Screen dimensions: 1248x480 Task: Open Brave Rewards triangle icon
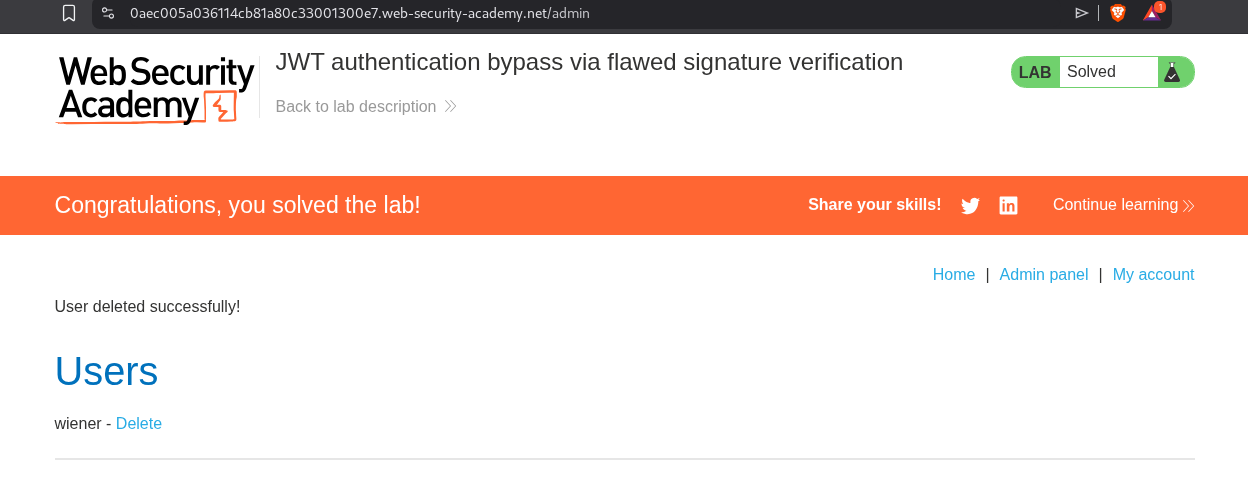tap(1152, 13)
